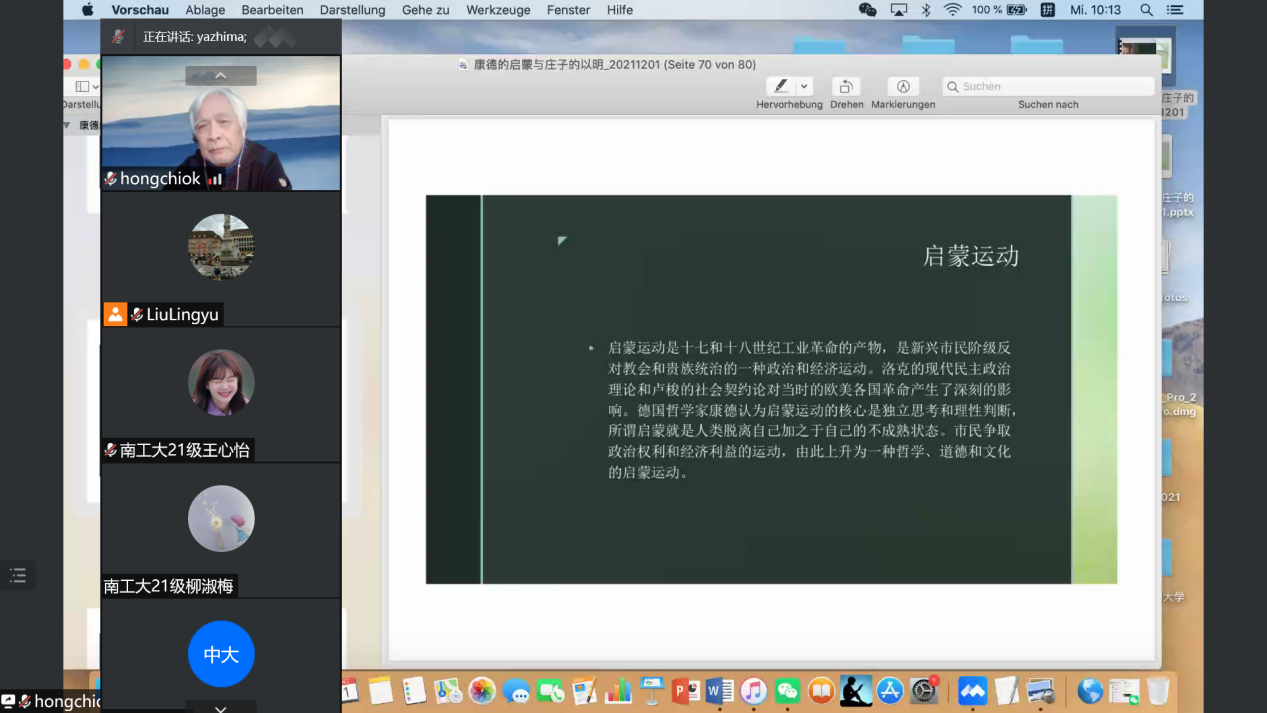The height and width of the screenshot is (713, 1267).
Task: Collapse the video panel with up chevron
Action: (221, 76)
